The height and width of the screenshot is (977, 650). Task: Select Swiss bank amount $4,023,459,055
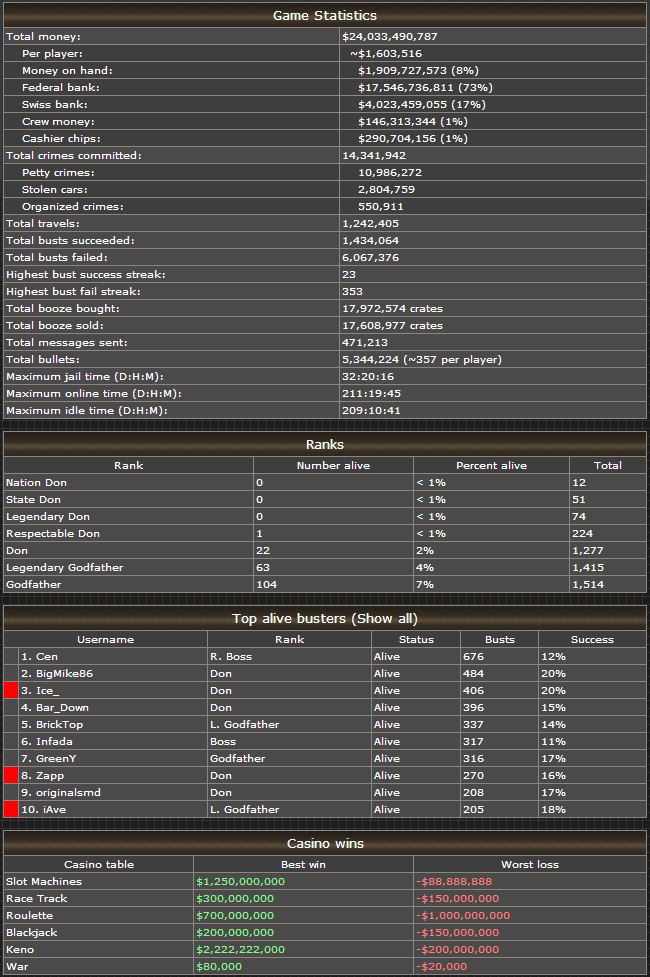(403, 105)
